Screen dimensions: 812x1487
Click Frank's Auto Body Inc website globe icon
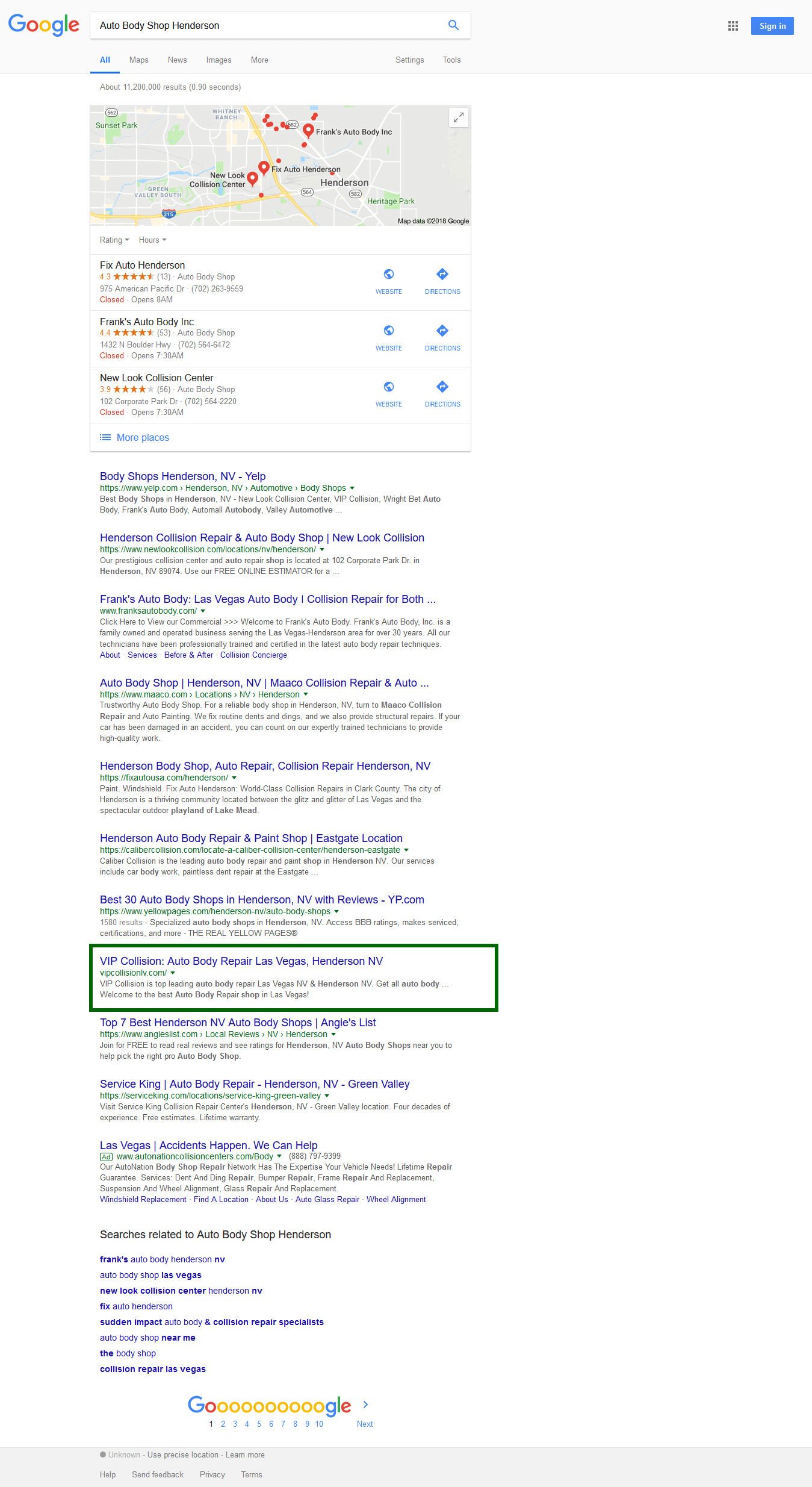(389, 331)
